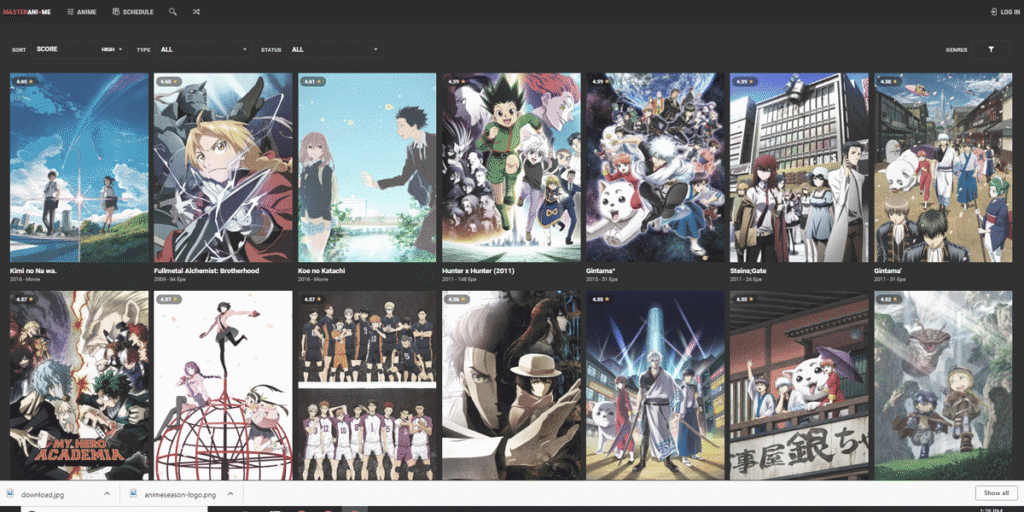The image size is (1024, 512).
Task: Expand options chevron for animeseason-logo.png
Action: tap(231, 494)
